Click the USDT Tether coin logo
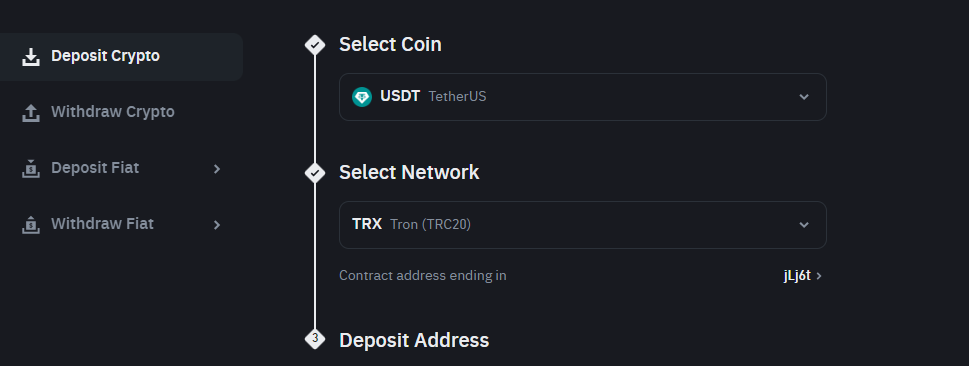 tap(362, 97)
